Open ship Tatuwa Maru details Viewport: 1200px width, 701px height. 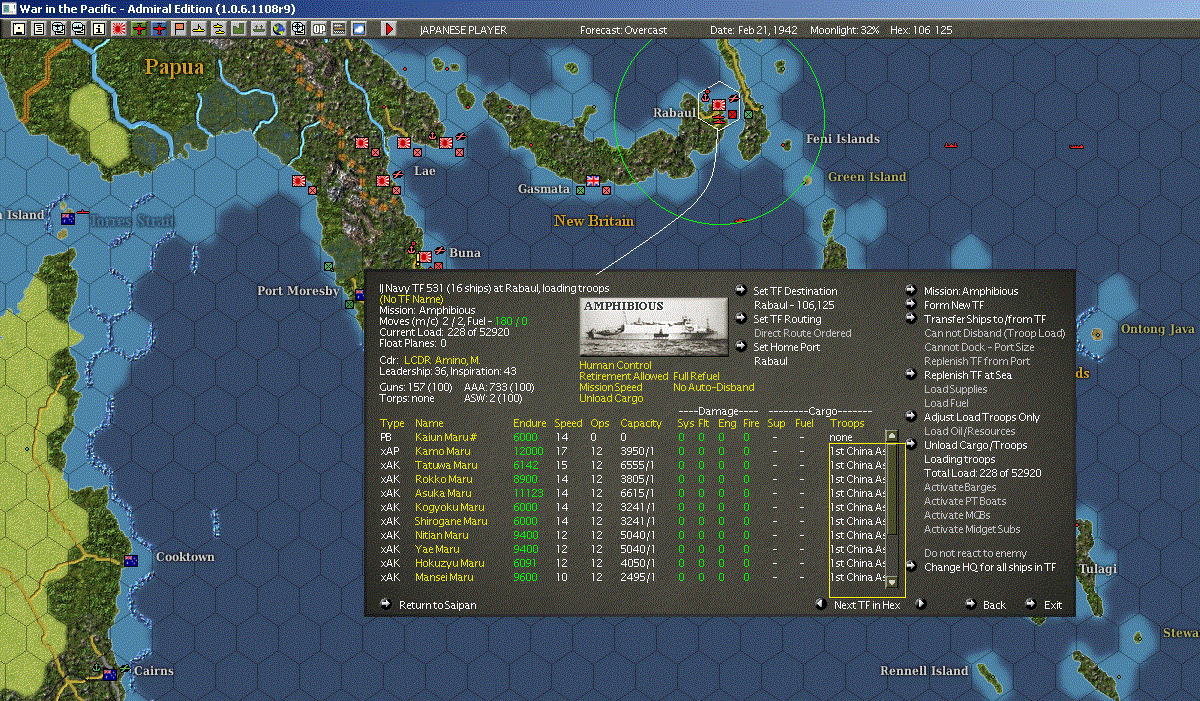click(446, 466)
